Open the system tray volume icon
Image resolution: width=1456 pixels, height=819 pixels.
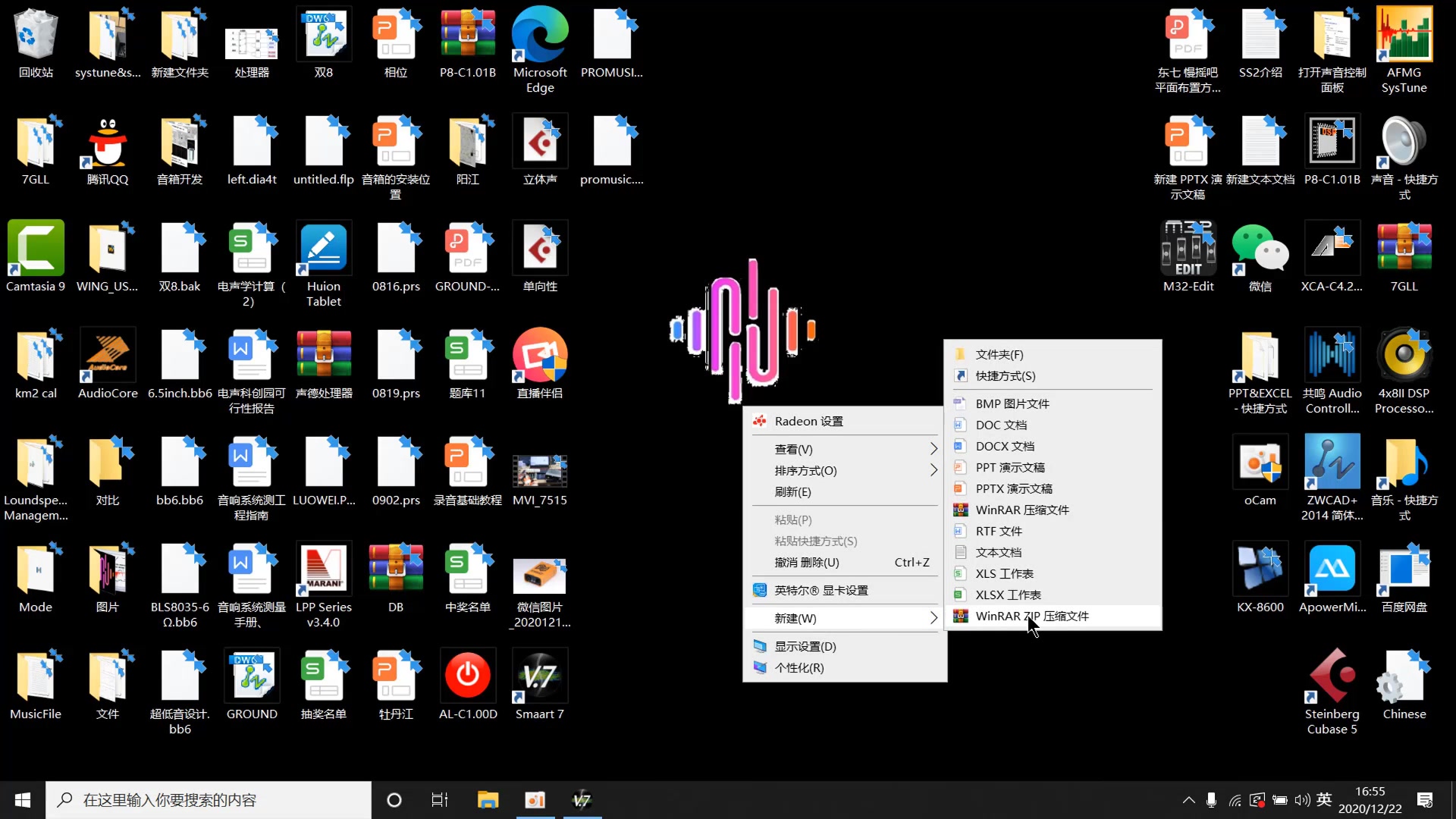tap(1302, 800)
